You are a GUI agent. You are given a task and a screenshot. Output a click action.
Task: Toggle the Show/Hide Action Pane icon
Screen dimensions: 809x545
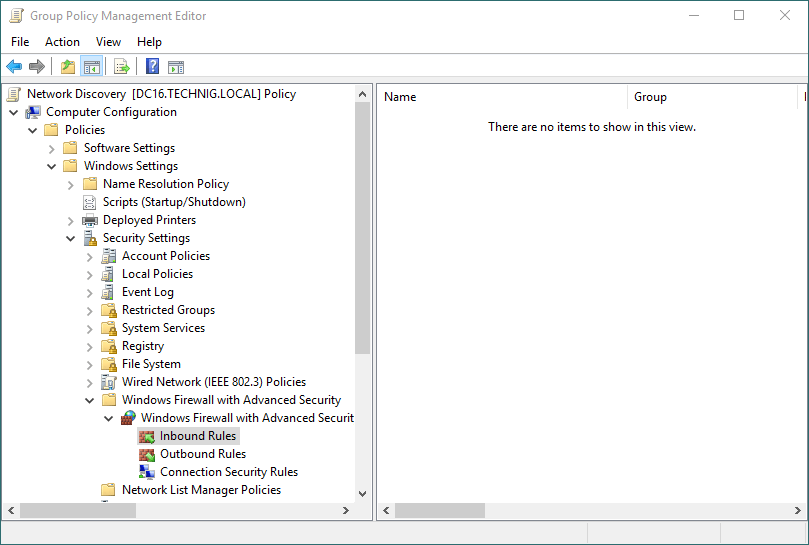[x=176, y=67]
